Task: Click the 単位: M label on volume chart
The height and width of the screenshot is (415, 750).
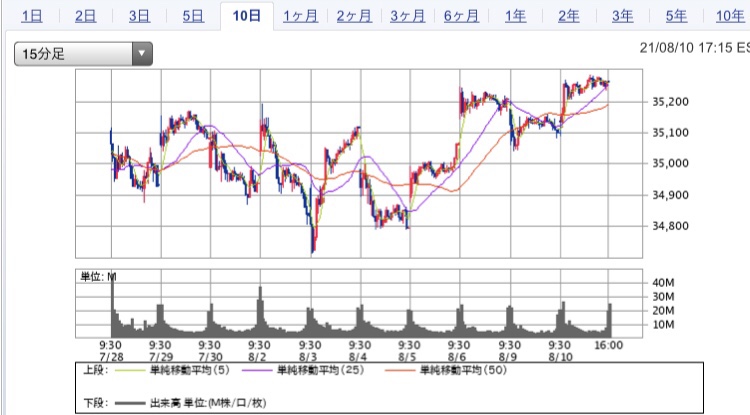Action: pos(99,277)
